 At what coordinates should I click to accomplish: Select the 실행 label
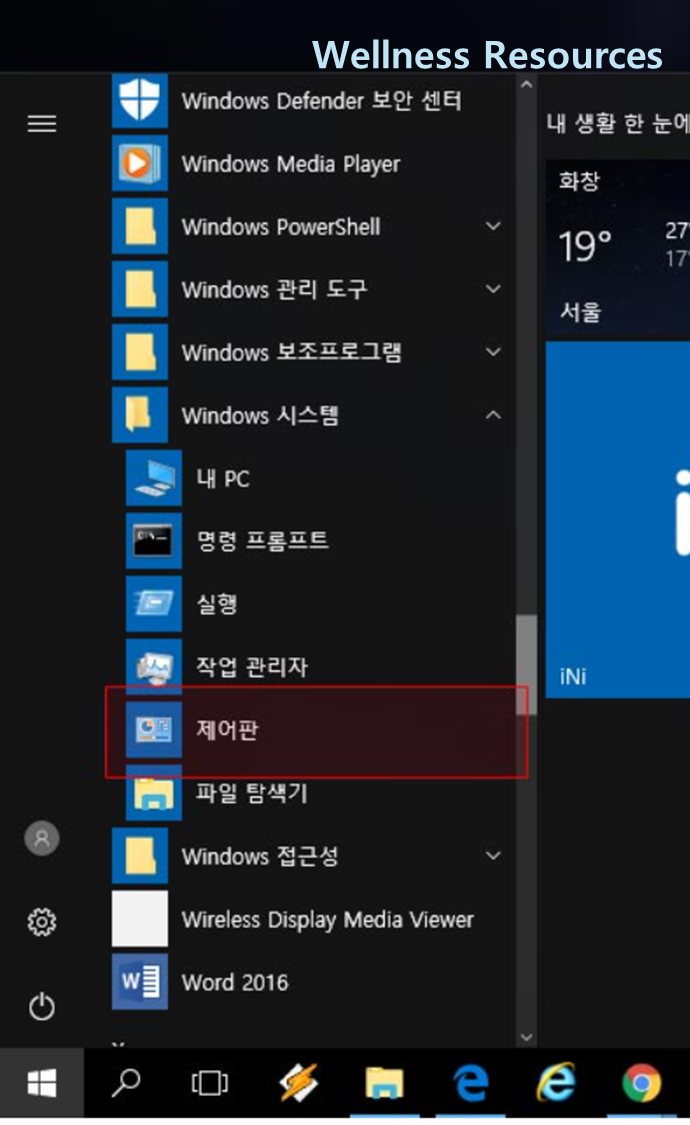pyautogui.click(x=217, y=604)
